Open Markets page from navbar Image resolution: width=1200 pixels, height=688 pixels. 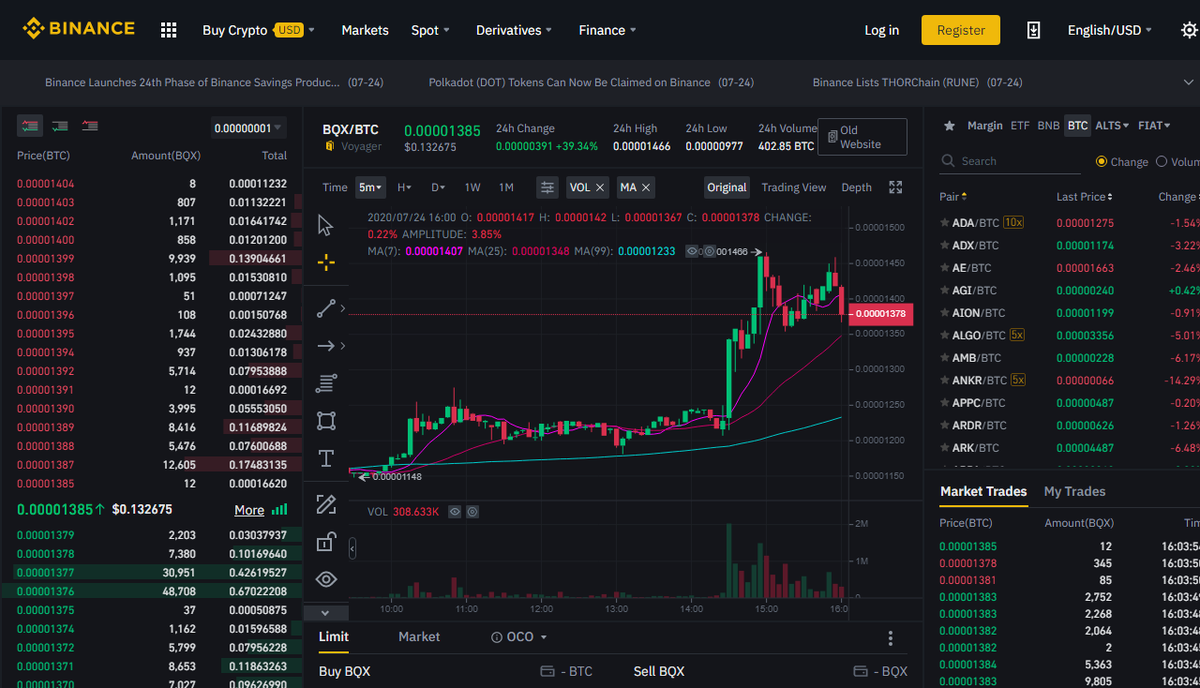point(365,30)
